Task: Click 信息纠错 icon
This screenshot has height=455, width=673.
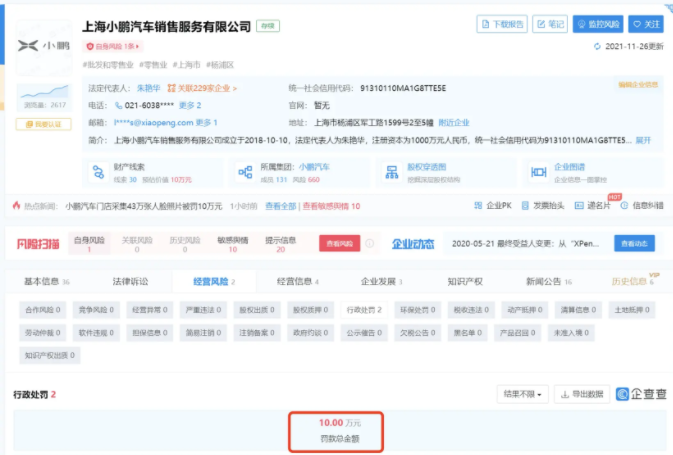Action: click(624, 206)
